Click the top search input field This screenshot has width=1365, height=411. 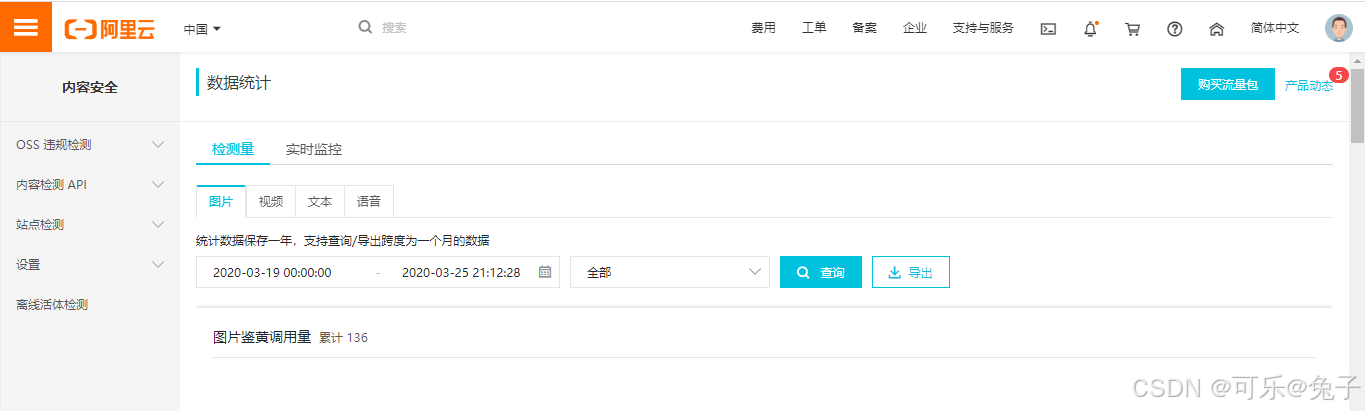520,28
